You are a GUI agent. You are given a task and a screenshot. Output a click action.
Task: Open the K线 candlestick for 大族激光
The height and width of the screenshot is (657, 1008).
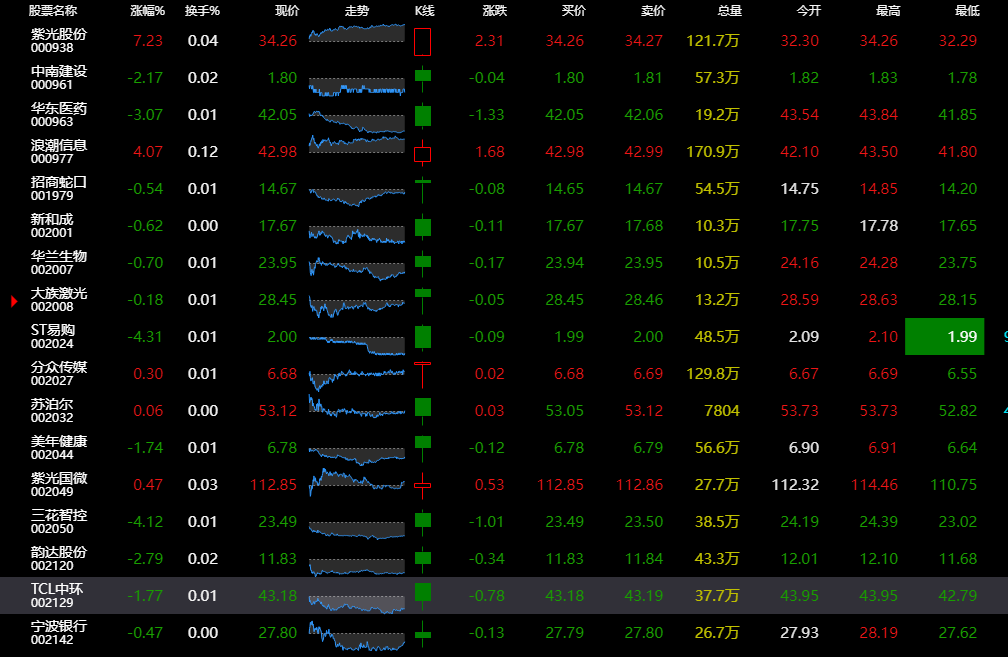(x=422, y=300)
